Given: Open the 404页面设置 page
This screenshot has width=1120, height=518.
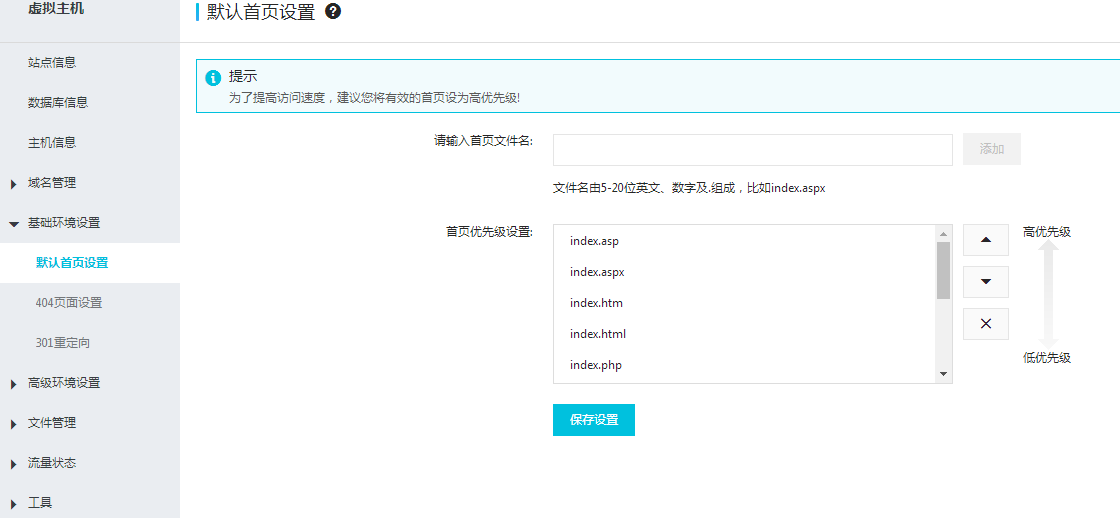Looking at the screenshot, I should (69, 303).
